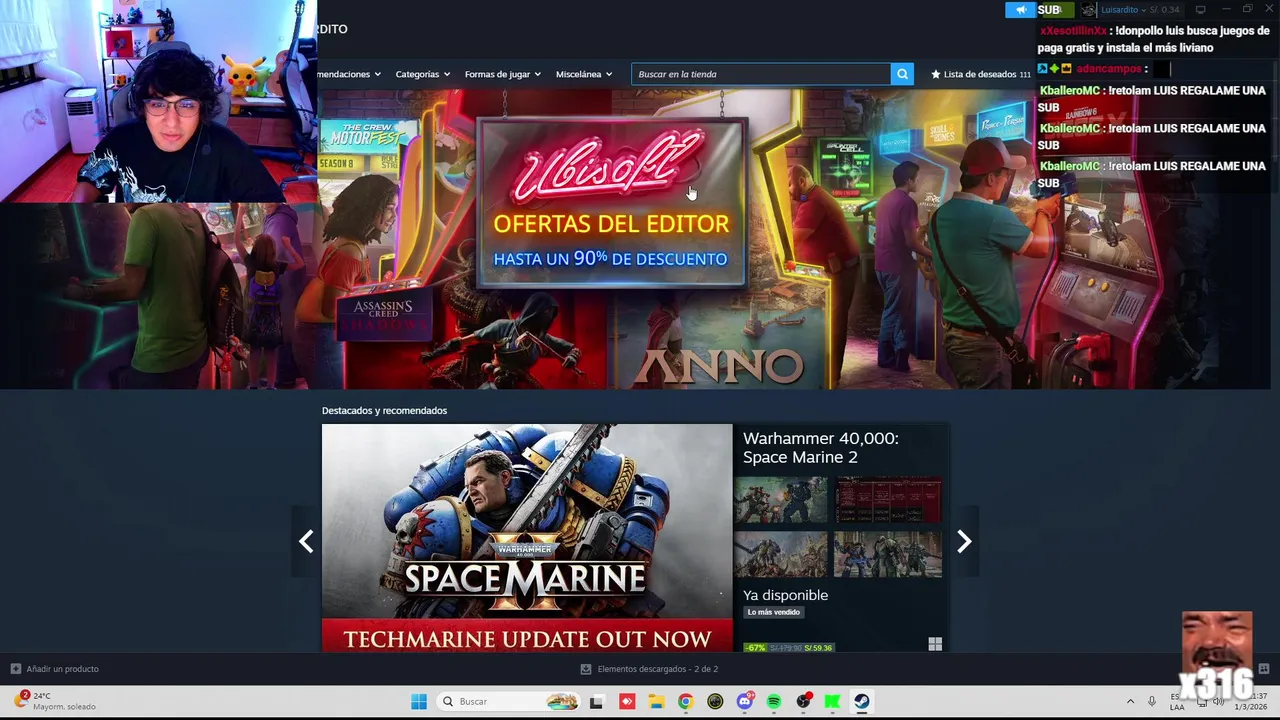View first Space Marine 2 screenshot thumbnail
Image resolution: width=1280 pixels, height=720 pixels.
tap(781, 499)
